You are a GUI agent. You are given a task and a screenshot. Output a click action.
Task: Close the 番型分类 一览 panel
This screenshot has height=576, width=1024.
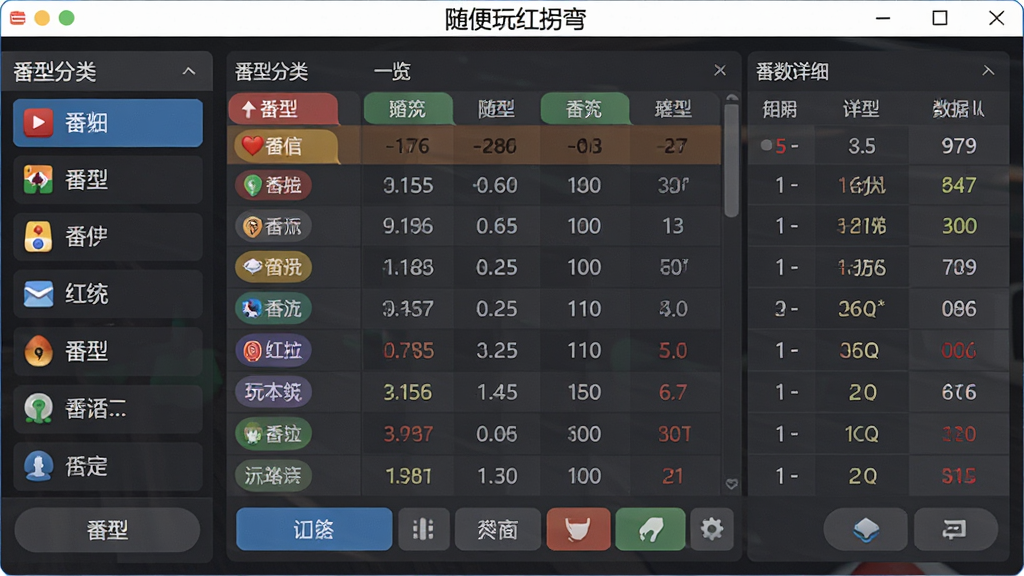(x=720, y=70)
